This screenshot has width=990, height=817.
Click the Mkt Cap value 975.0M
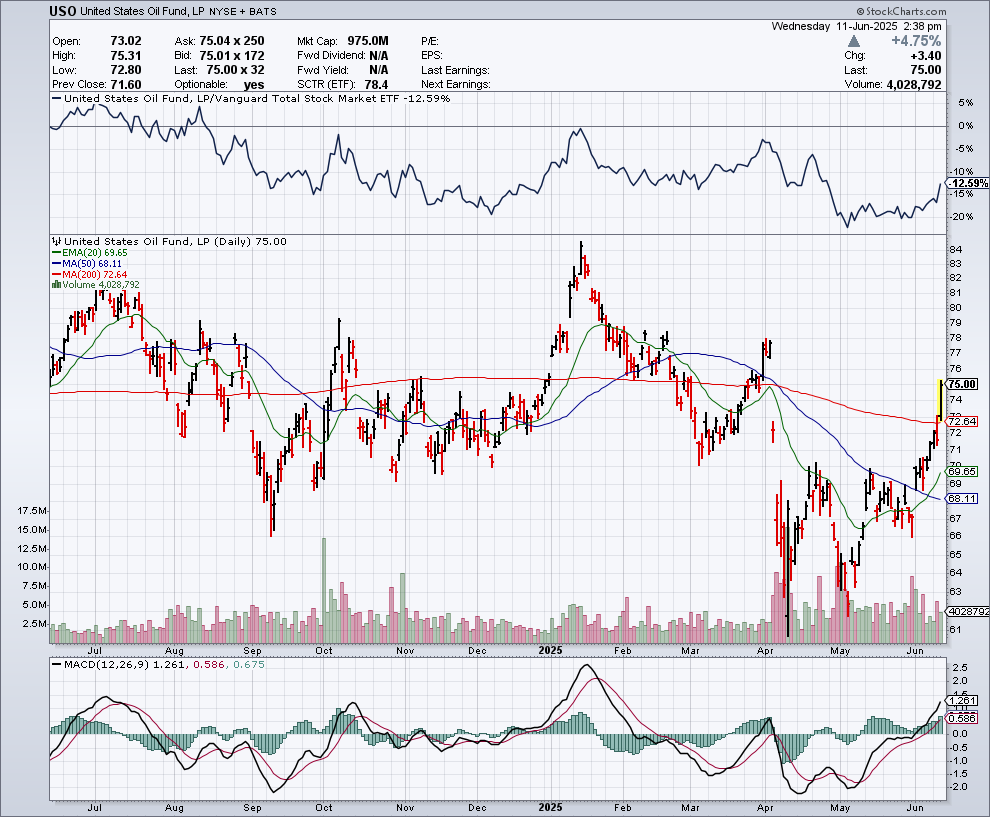[367, 41]
